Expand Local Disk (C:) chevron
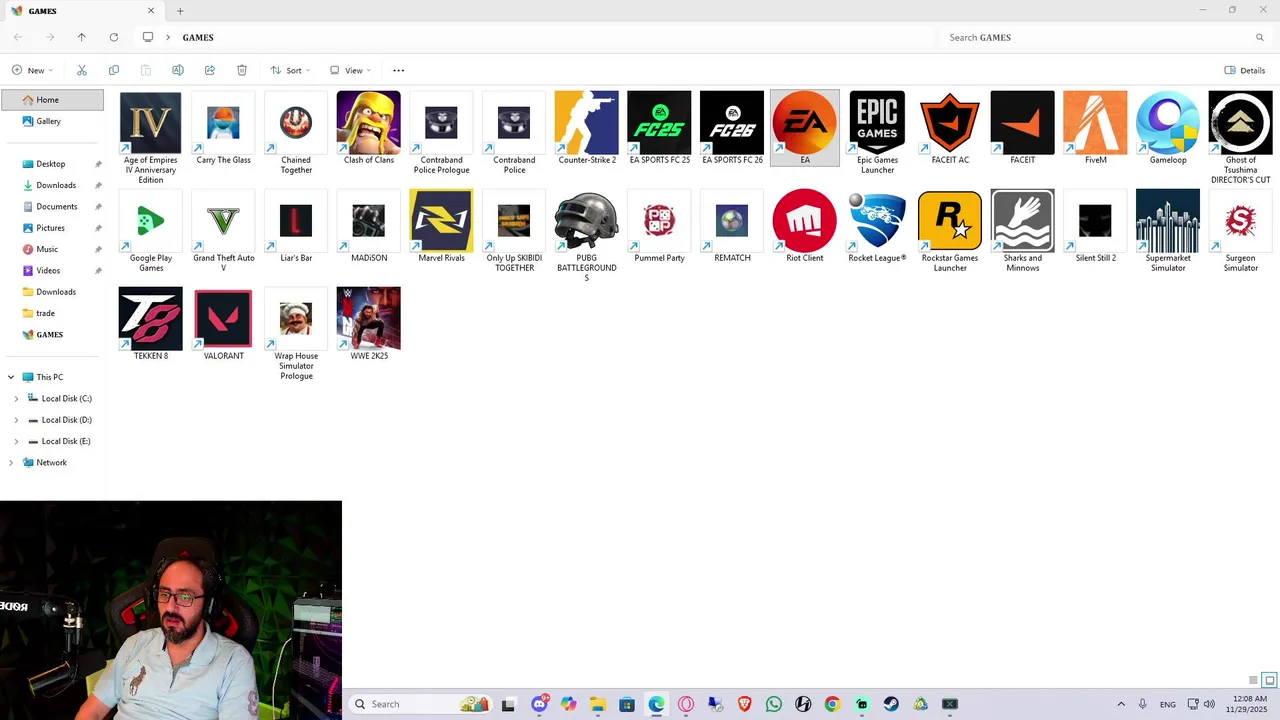Image resolution: width=1280 pixels, height=720 pixels. (16, 399)
